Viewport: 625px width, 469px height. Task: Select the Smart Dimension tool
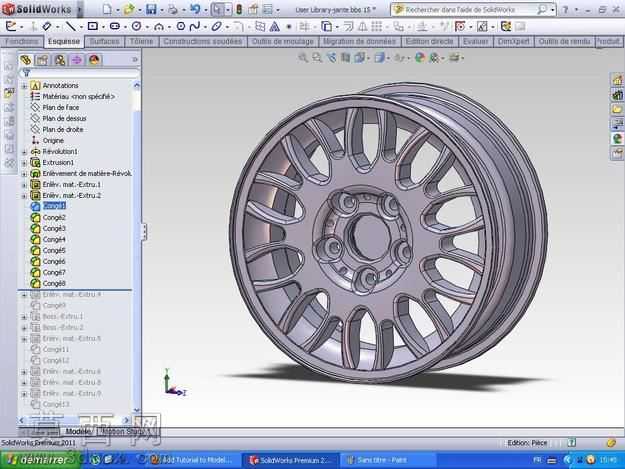coord(47,27)
